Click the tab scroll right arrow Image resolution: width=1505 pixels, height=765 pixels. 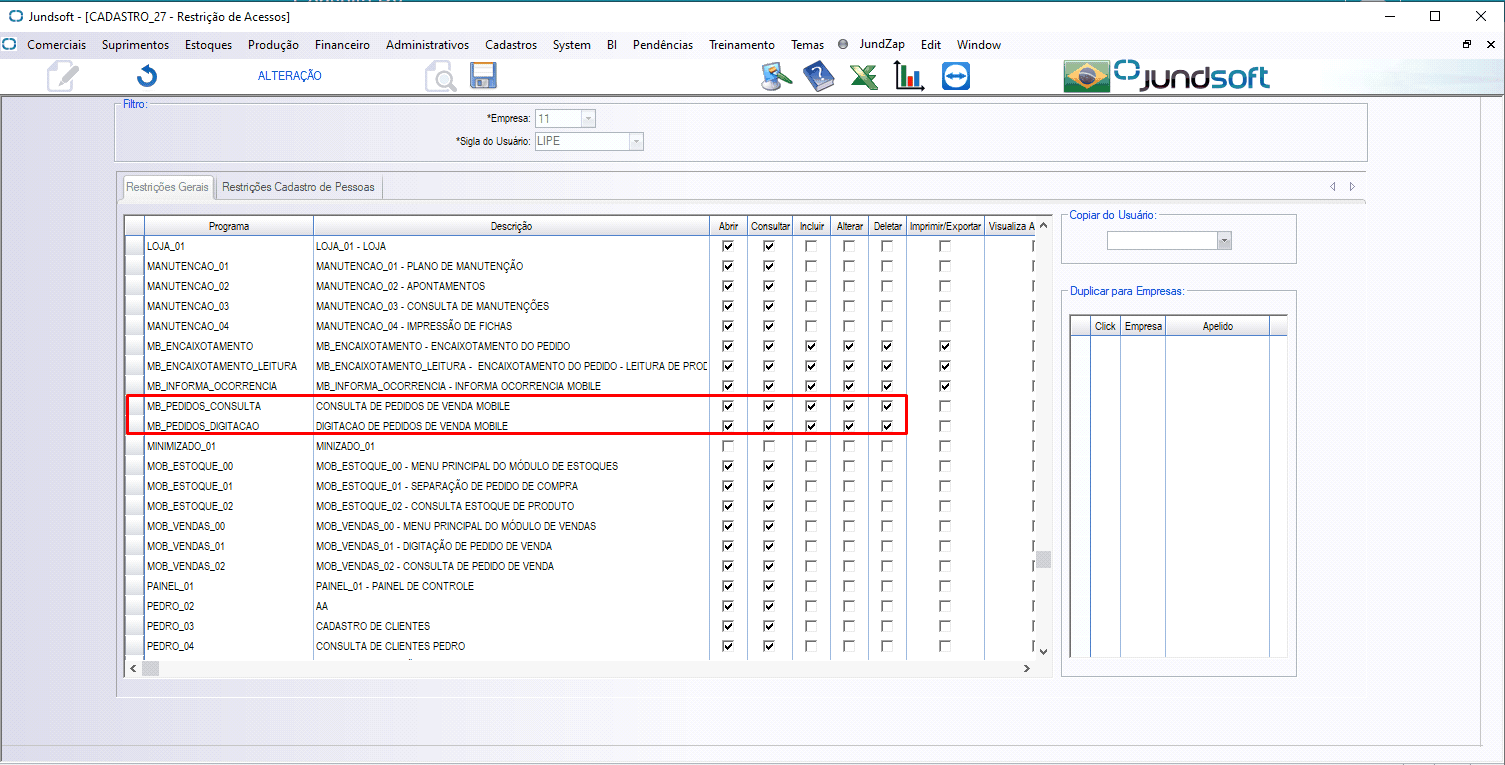pos(1352,187)
